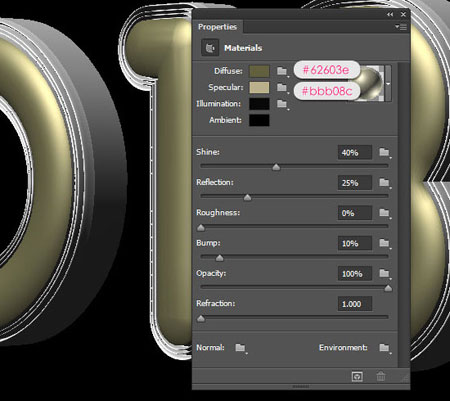
Task: Click the Shine label
Action: point(208,152)
